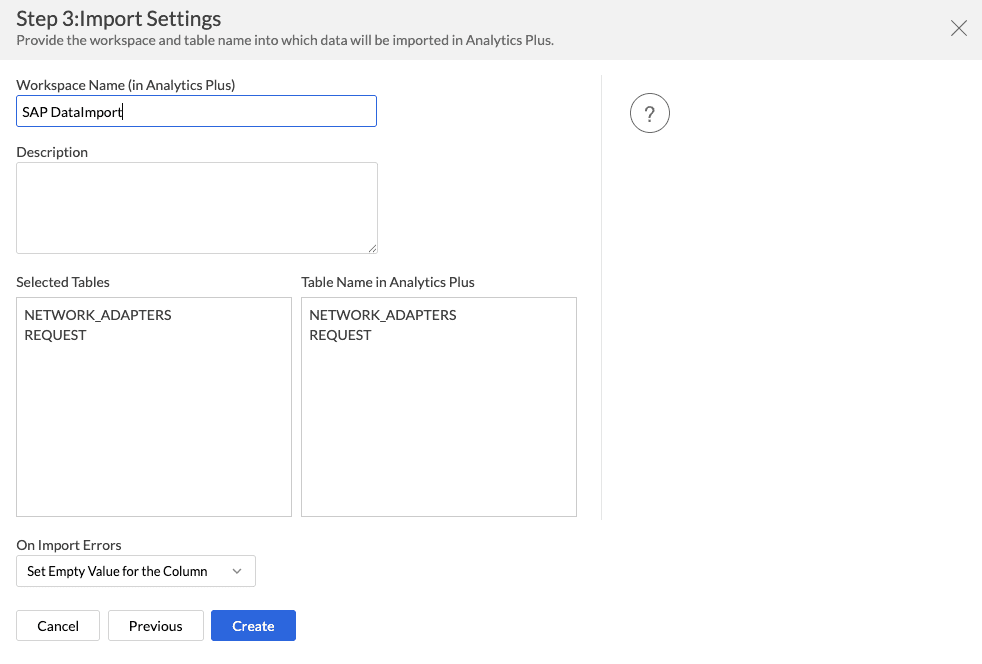Image resolution: width=982 pixels, height=664 pixels.
Task: Click the Table Name in Analytics Plus heading
Action: pos(388,282)
